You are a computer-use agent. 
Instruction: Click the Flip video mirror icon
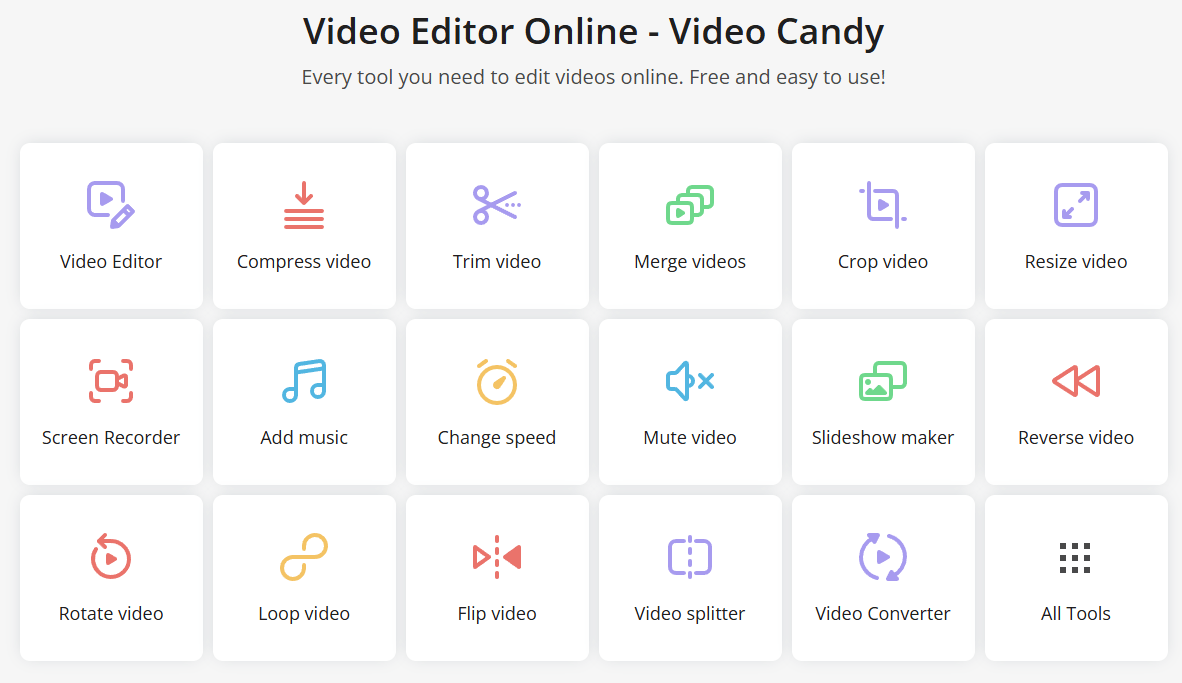[x=497, y=557]
